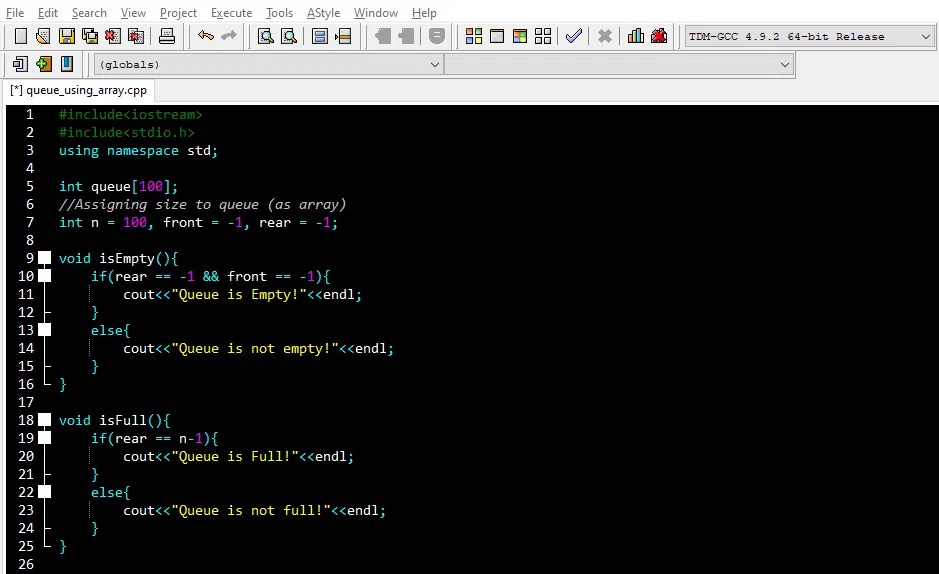Open the Project menu

click(178, 13)
